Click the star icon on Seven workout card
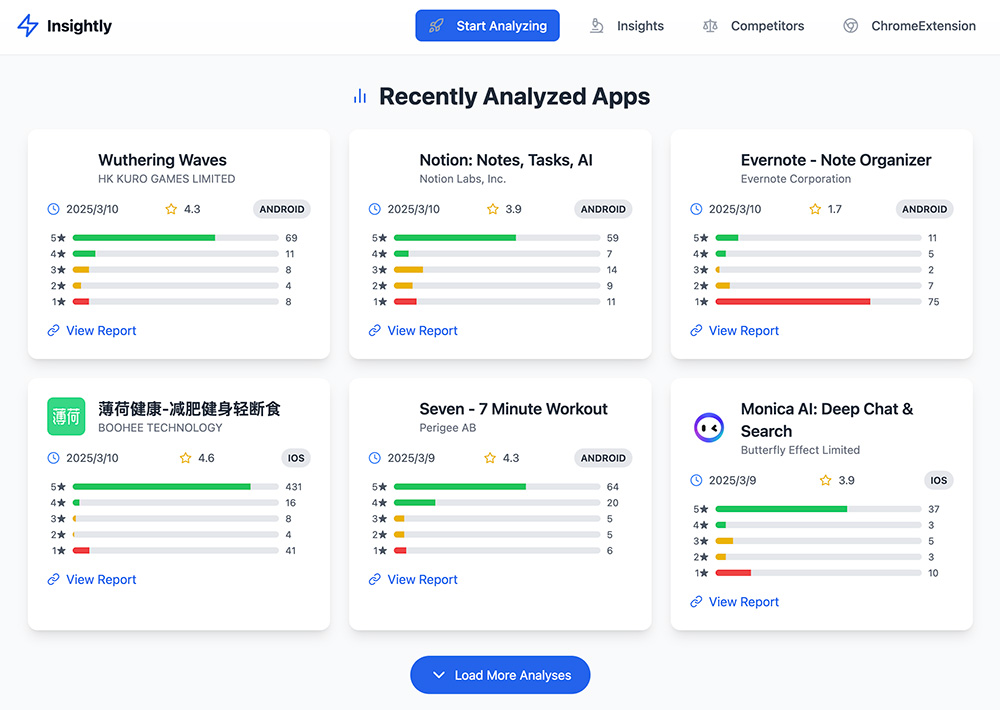 [x=490, y=458]
